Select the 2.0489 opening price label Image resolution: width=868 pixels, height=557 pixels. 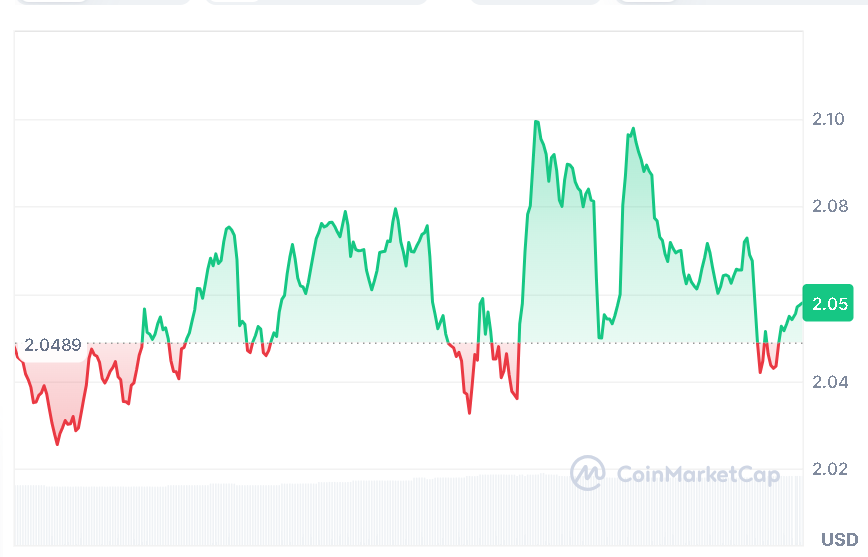click(52, 345)
